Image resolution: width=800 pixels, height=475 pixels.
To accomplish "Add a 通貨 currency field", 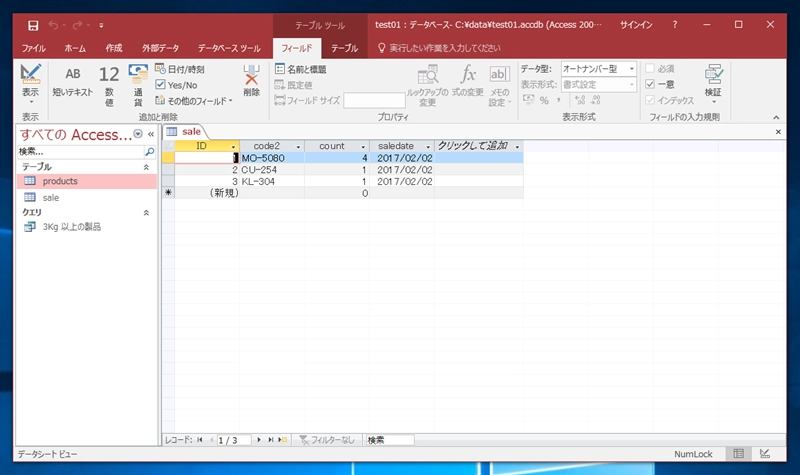I will coord(138,85).
